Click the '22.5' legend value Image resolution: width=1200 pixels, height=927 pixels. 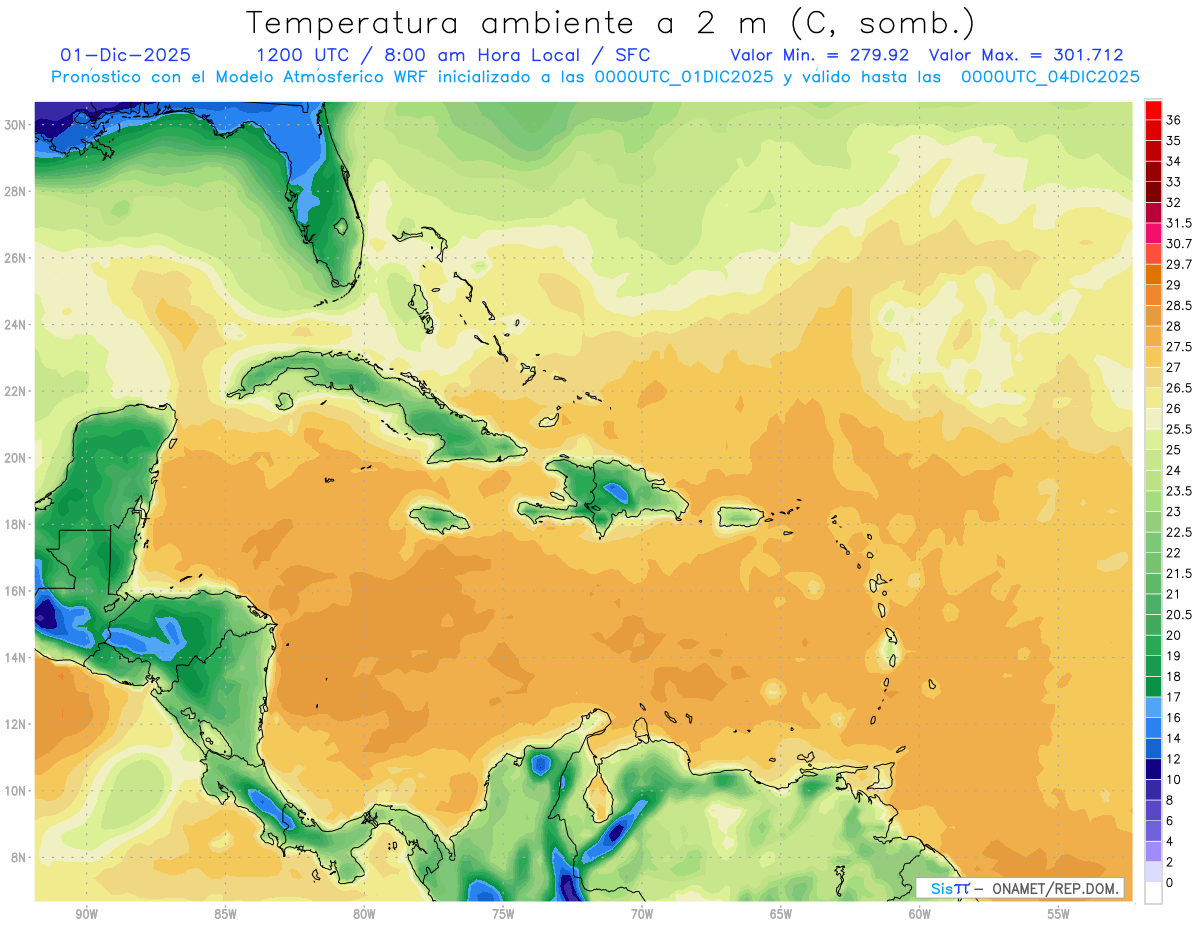pos(1179,532)
